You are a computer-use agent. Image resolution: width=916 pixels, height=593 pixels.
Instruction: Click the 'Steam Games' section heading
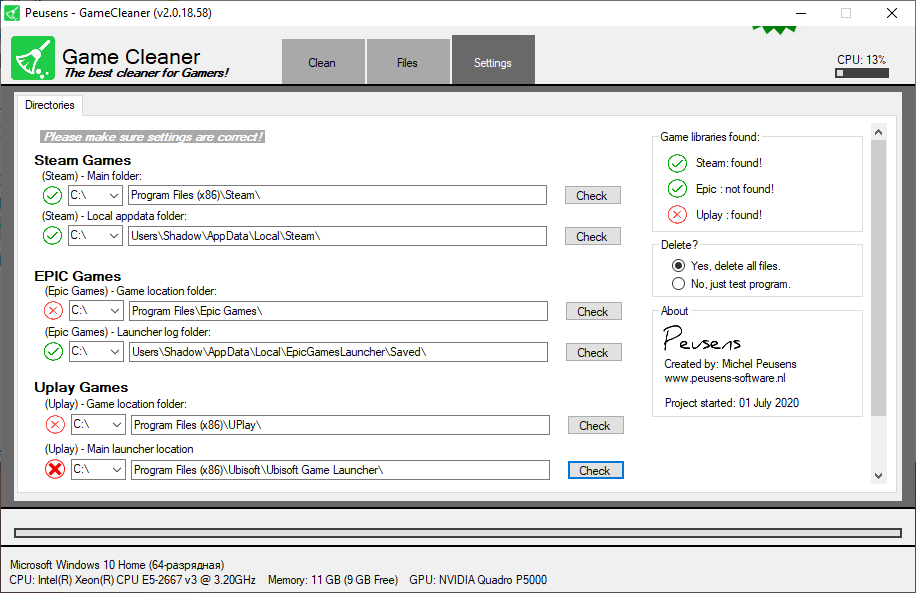(82, 160)
